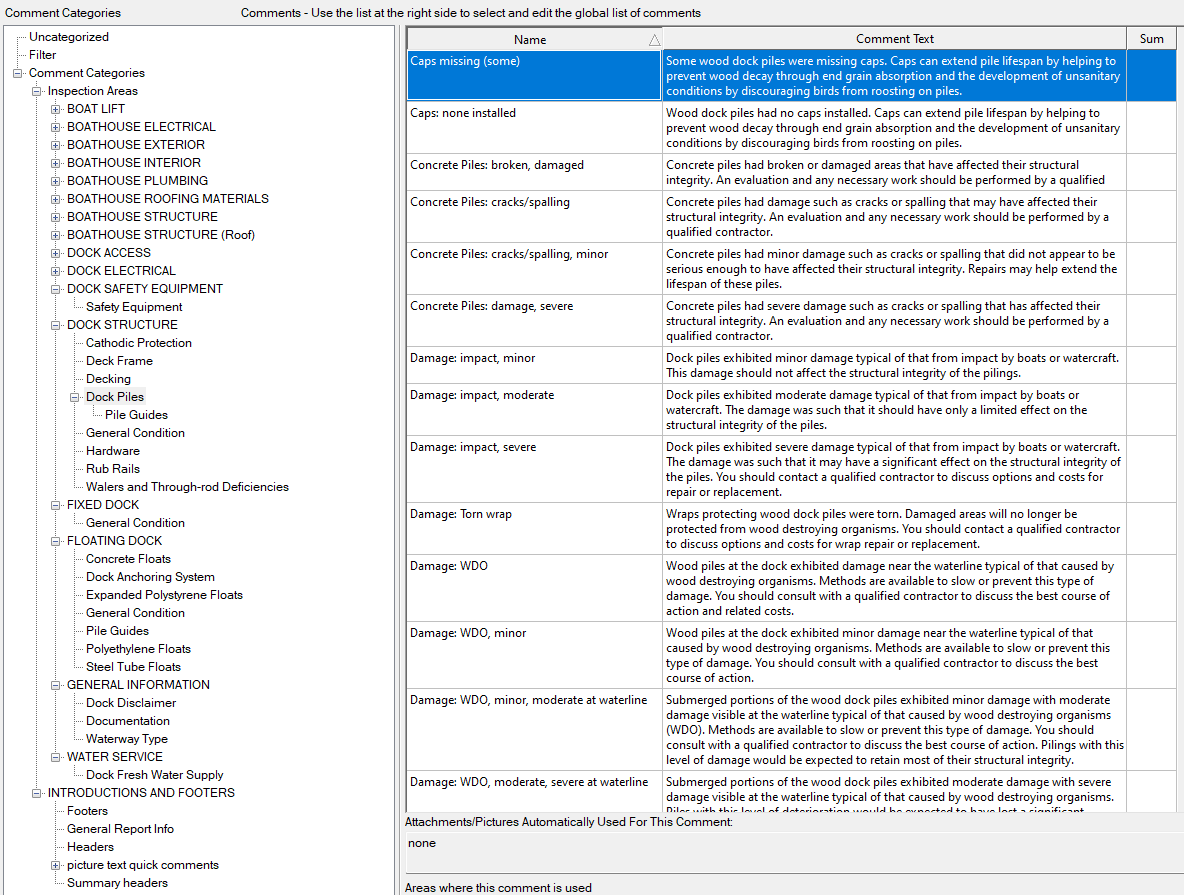Screen dimensions: 1184x895
Task: Select 'Concrete Piles: cracks/spalling, minor' row
Action: (x=791, y=269)
